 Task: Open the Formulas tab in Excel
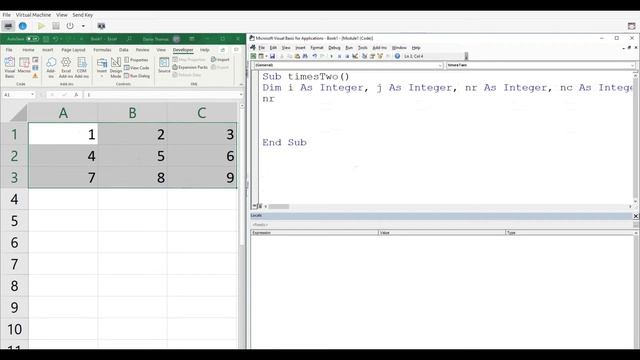(x=102, y=50)
